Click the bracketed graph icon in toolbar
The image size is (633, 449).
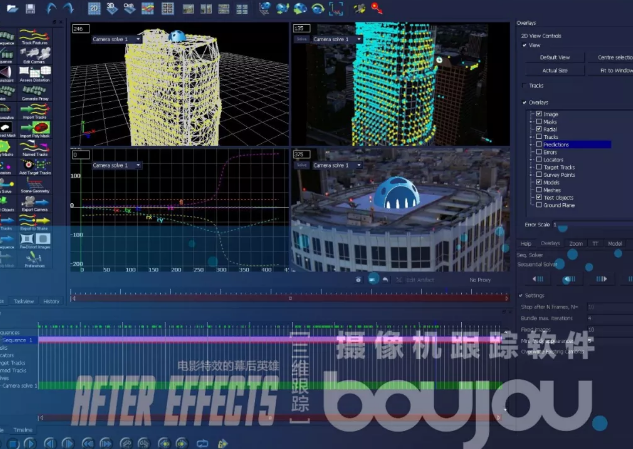336,8
